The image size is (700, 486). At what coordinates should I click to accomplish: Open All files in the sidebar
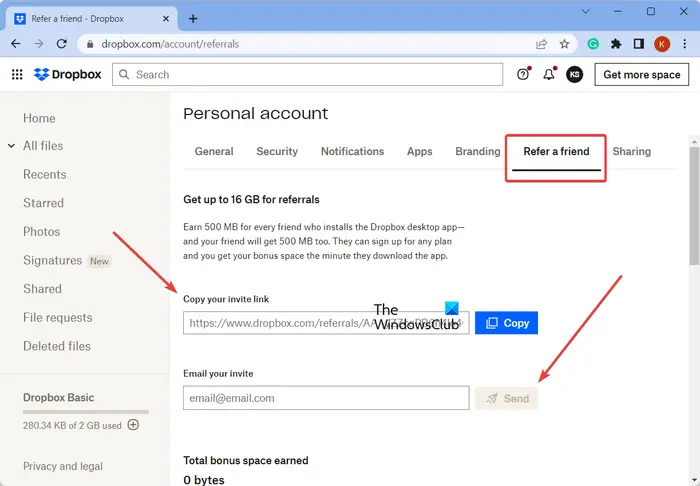(x=43, y=145)
